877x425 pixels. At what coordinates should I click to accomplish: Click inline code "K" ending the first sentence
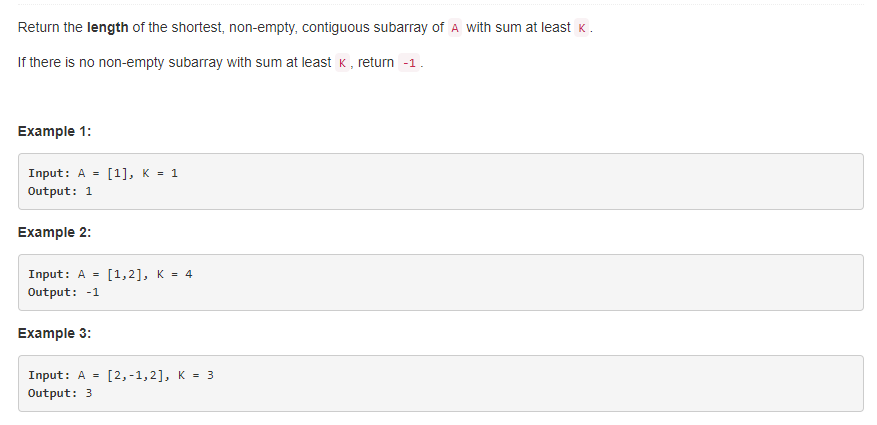(583, 28)
